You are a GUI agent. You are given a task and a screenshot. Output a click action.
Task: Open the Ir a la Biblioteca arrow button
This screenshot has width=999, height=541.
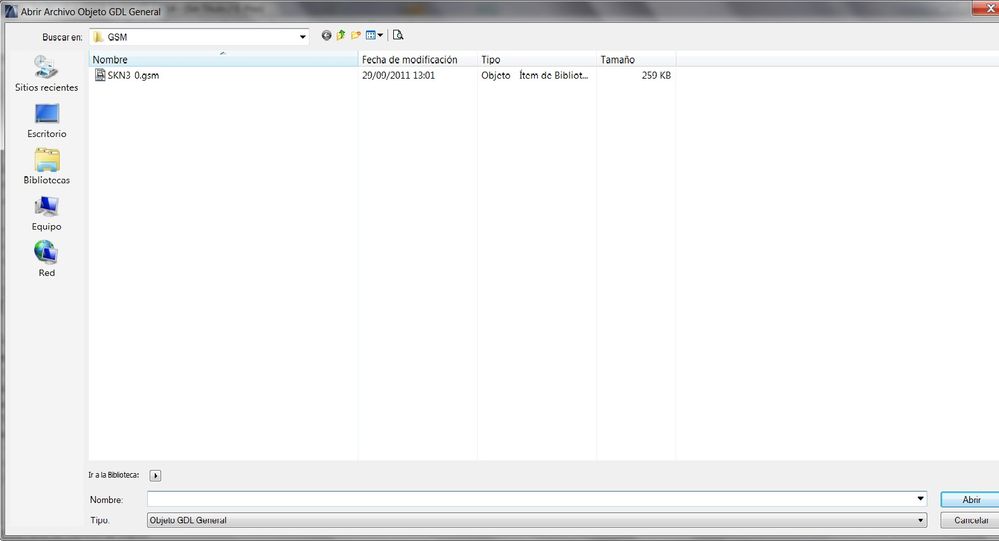click(155, 475)
